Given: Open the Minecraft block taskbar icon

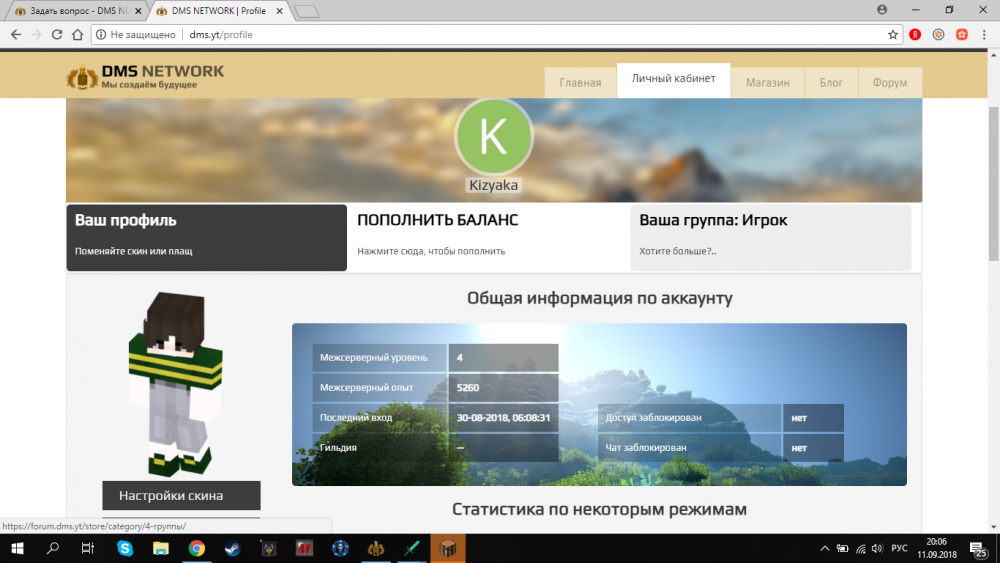Looking at the screenshot, I should pos(447,548).
